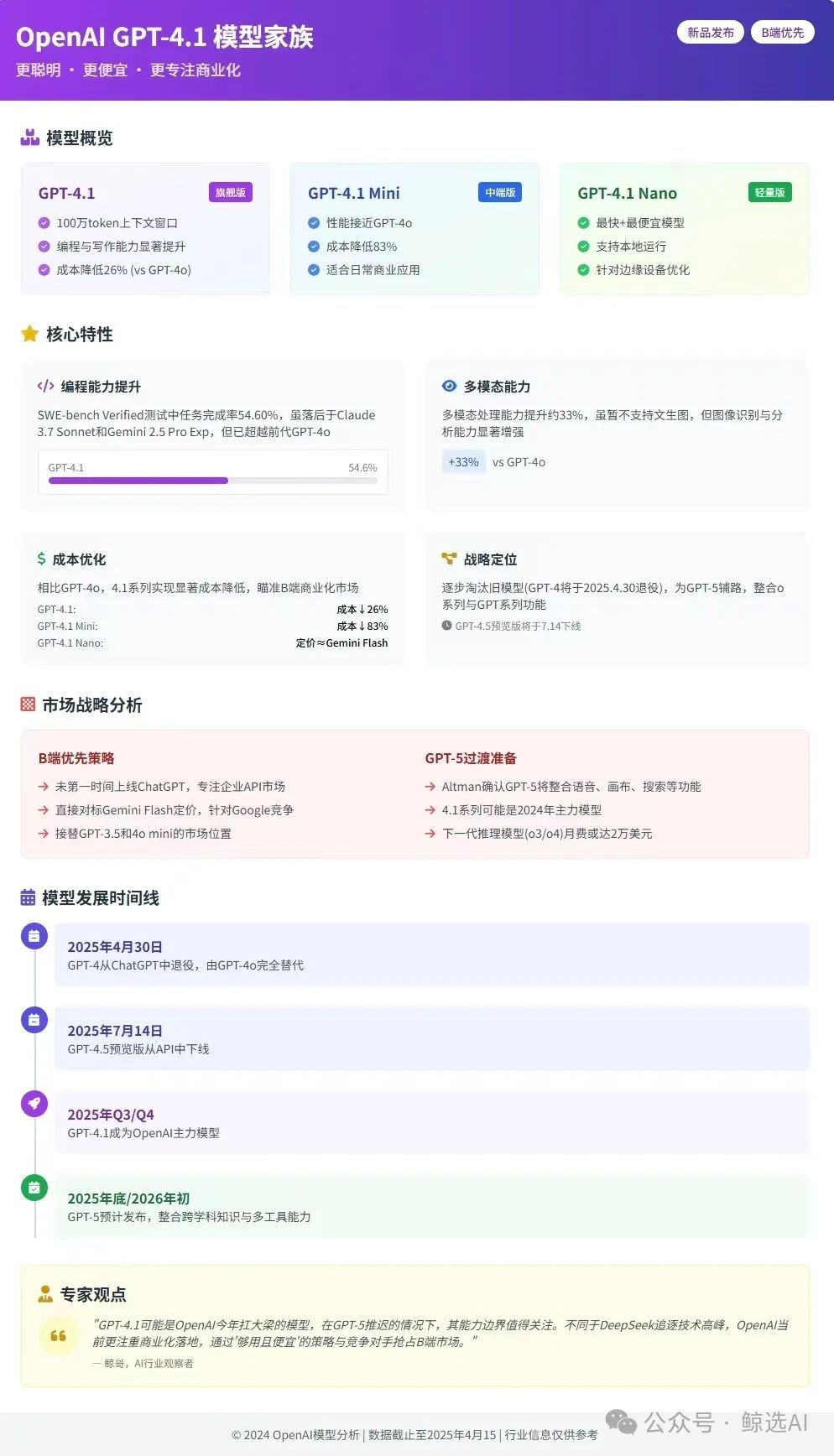Click the footer copyright line

click(414, 1435)
